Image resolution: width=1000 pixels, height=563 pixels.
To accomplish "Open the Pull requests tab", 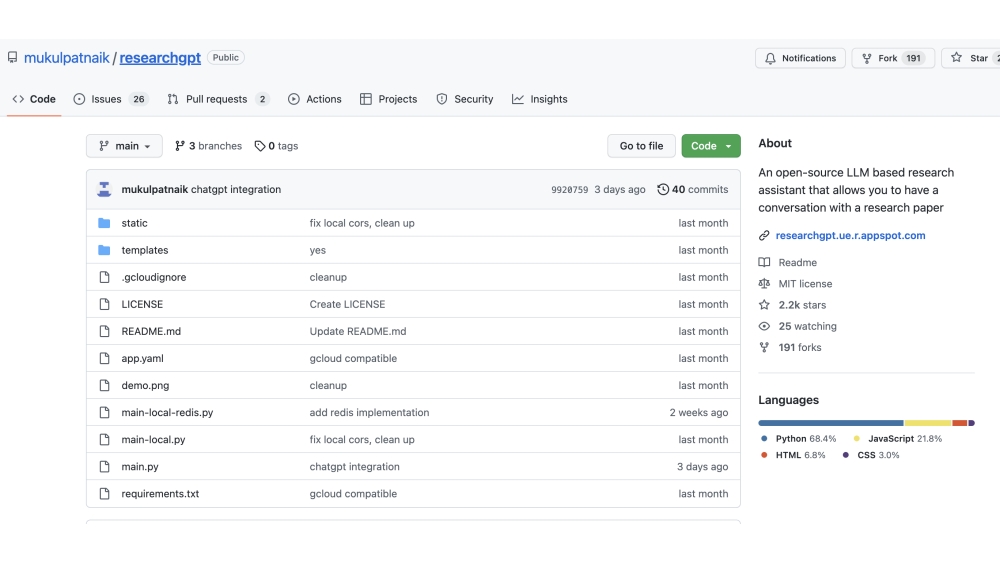I will [218, 99].
